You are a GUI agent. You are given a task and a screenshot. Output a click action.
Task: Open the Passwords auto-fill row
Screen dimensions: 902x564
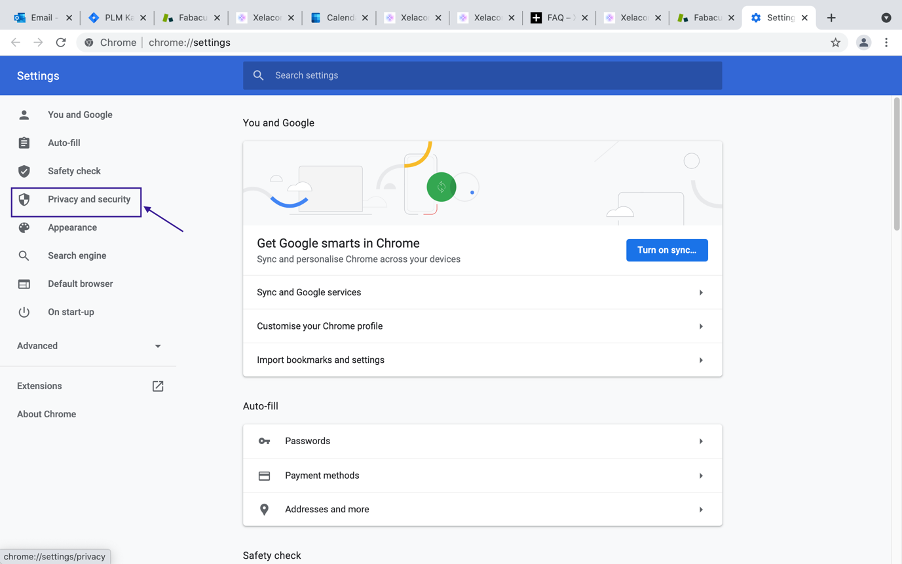click(482, 441)
